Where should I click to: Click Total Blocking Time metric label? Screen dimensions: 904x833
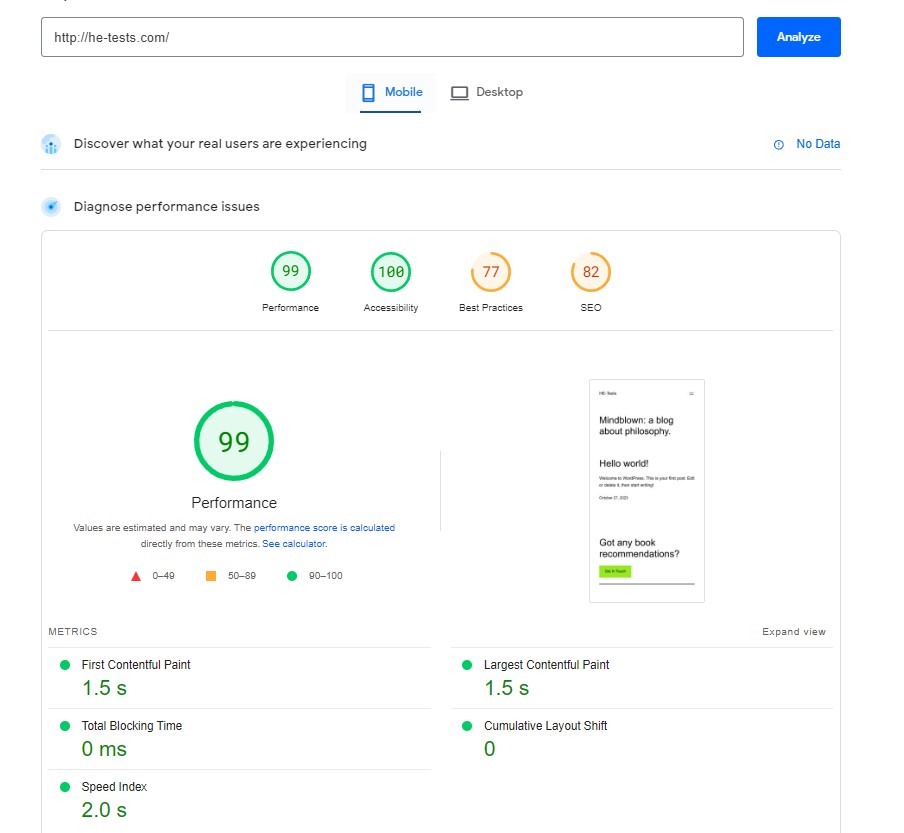[131, 726]
